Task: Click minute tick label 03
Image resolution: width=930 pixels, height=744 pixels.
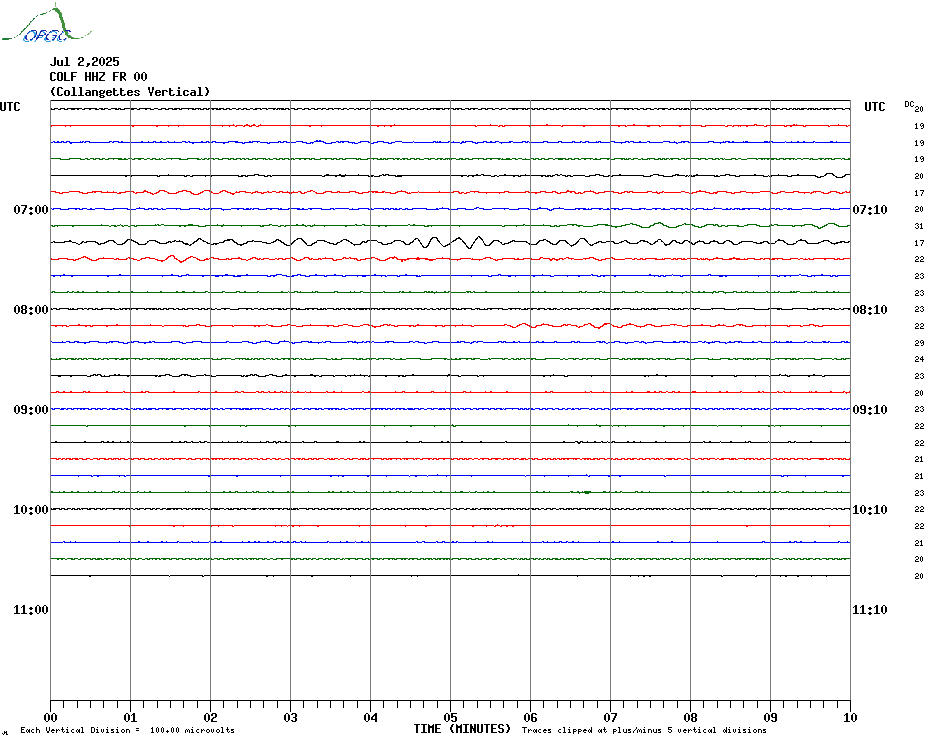Action: click(x=291, y=718)
